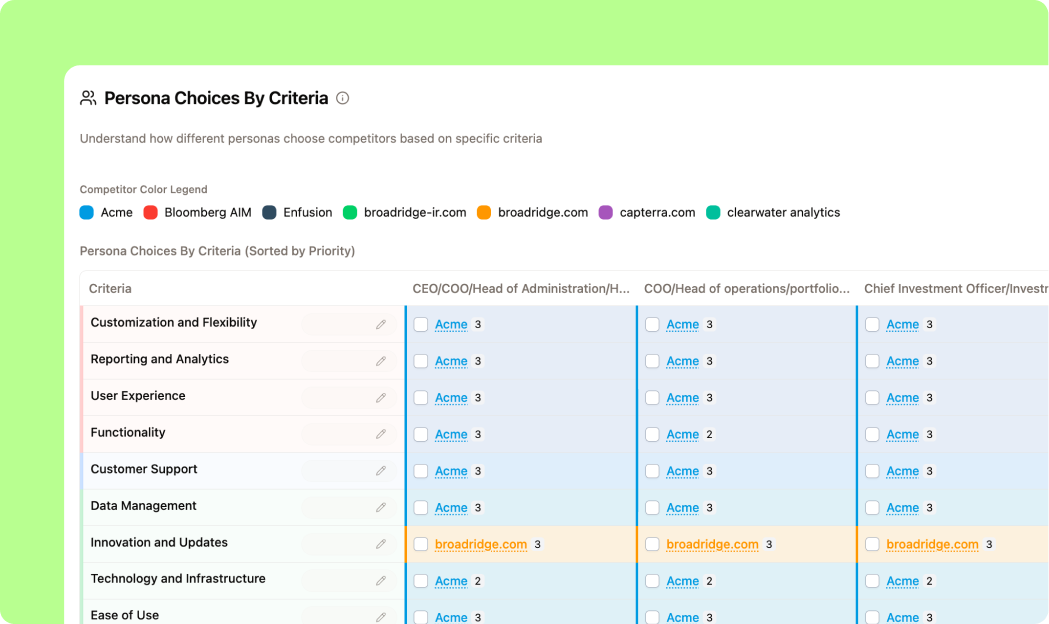Image resolution: width=1049 pixels, height=624 pixels.
Task: Select the Customer Support criteria name
Action: 144,469
